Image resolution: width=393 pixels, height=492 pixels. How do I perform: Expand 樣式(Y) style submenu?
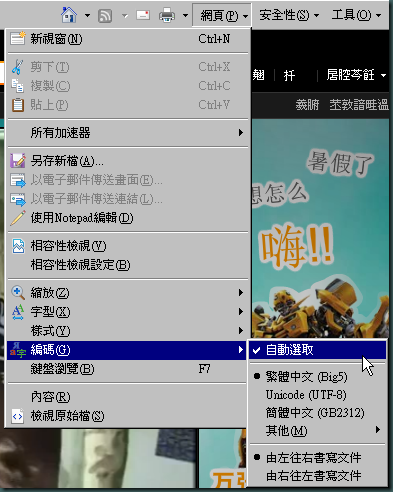tap(128, 331)
